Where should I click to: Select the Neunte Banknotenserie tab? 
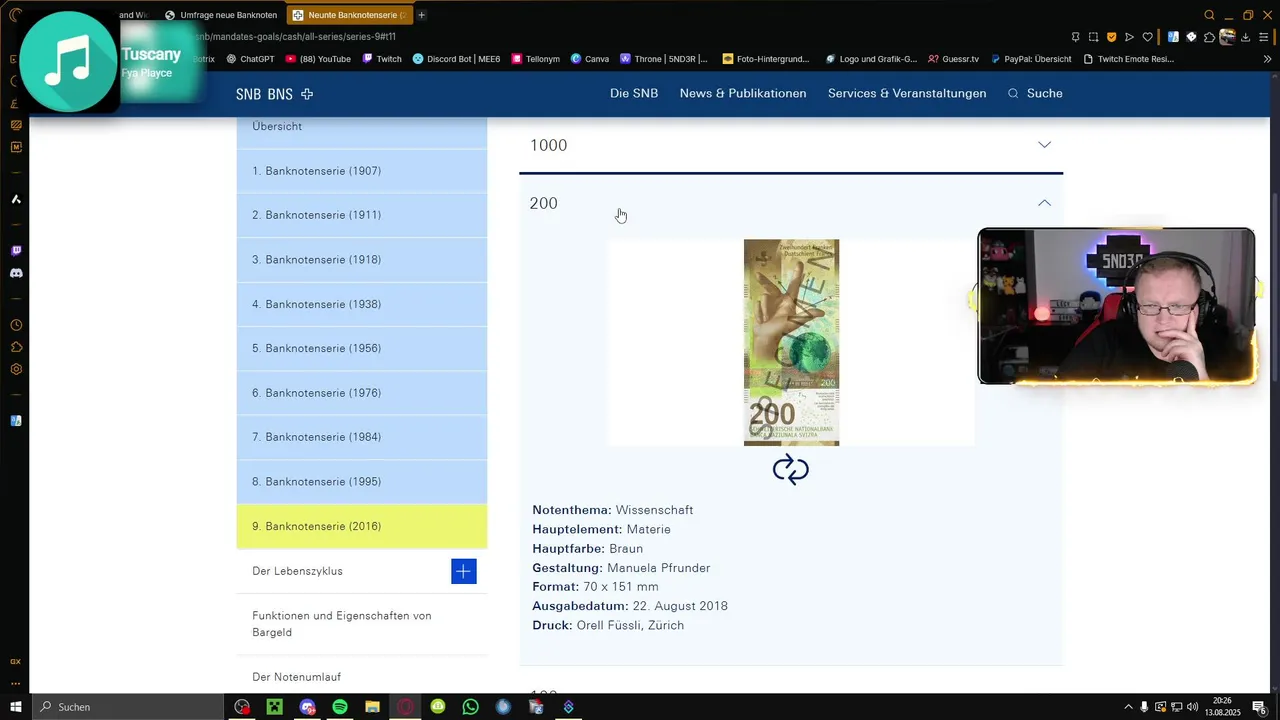(349, 15)
